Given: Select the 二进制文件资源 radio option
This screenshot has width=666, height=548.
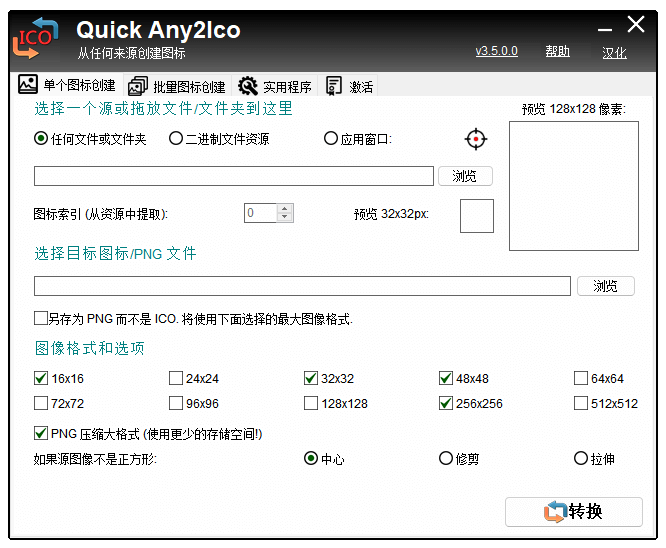Looking at the screenshot, I should click(176, 139).
